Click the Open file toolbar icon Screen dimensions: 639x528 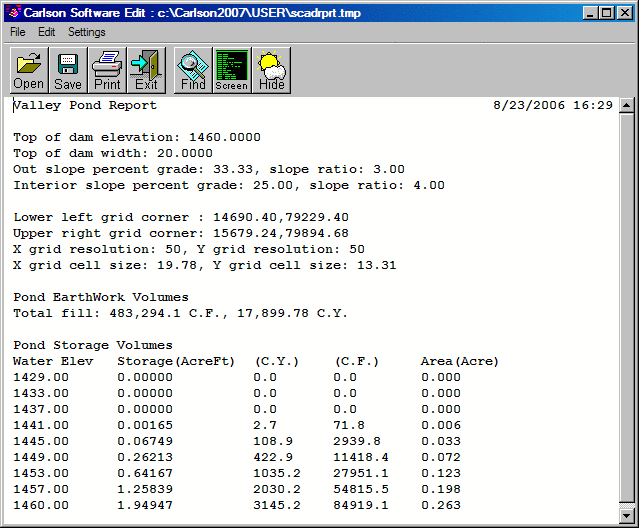click(28, 70)
